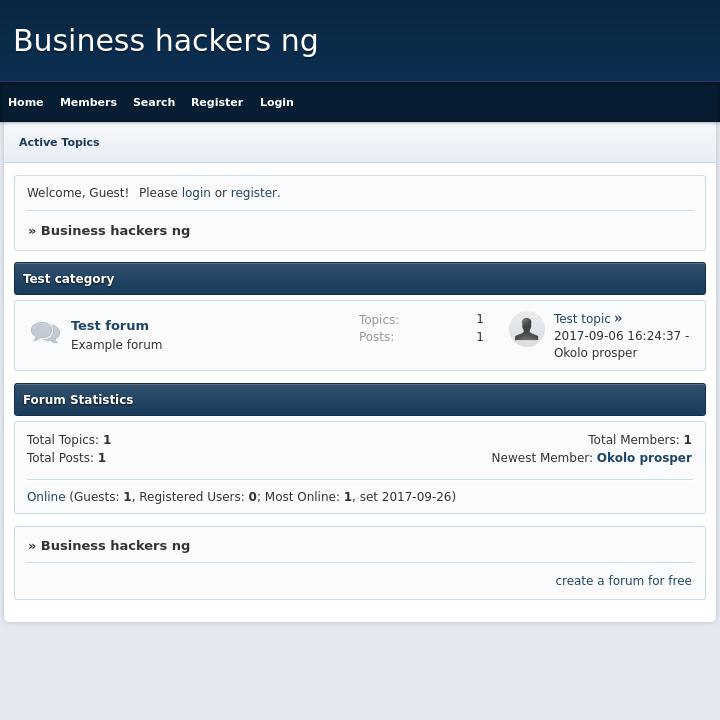Click the create a forum for free link
This screenshot has width=720, height=720.
(623, 581)
